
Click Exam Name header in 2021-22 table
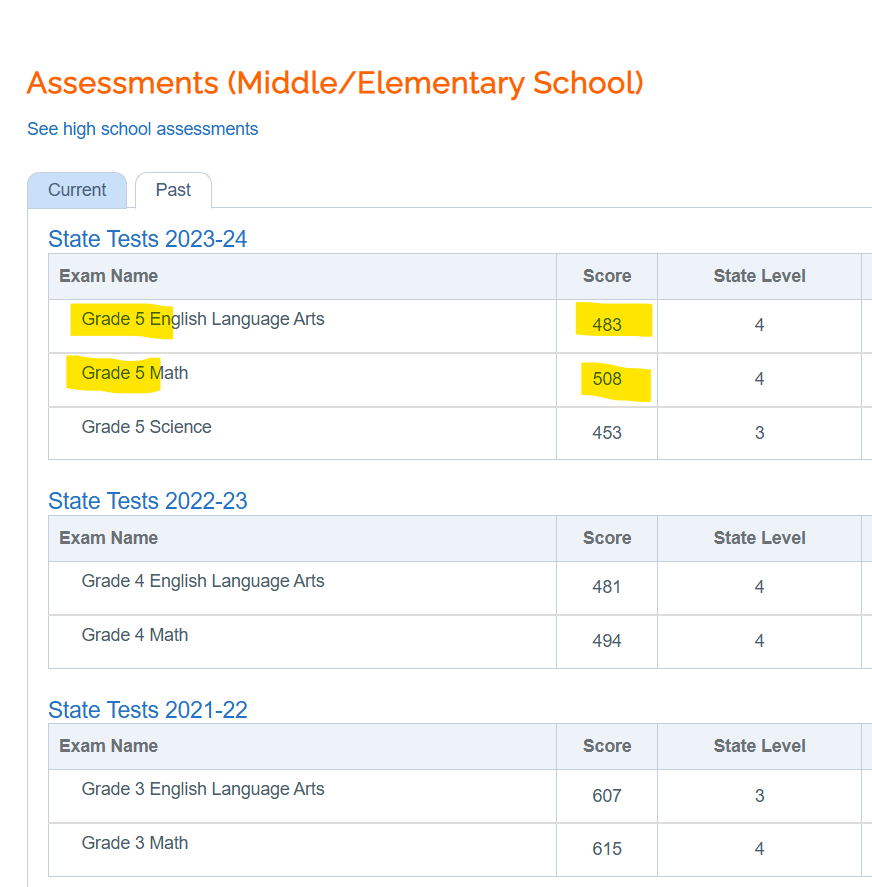click(x=108, y=746)
